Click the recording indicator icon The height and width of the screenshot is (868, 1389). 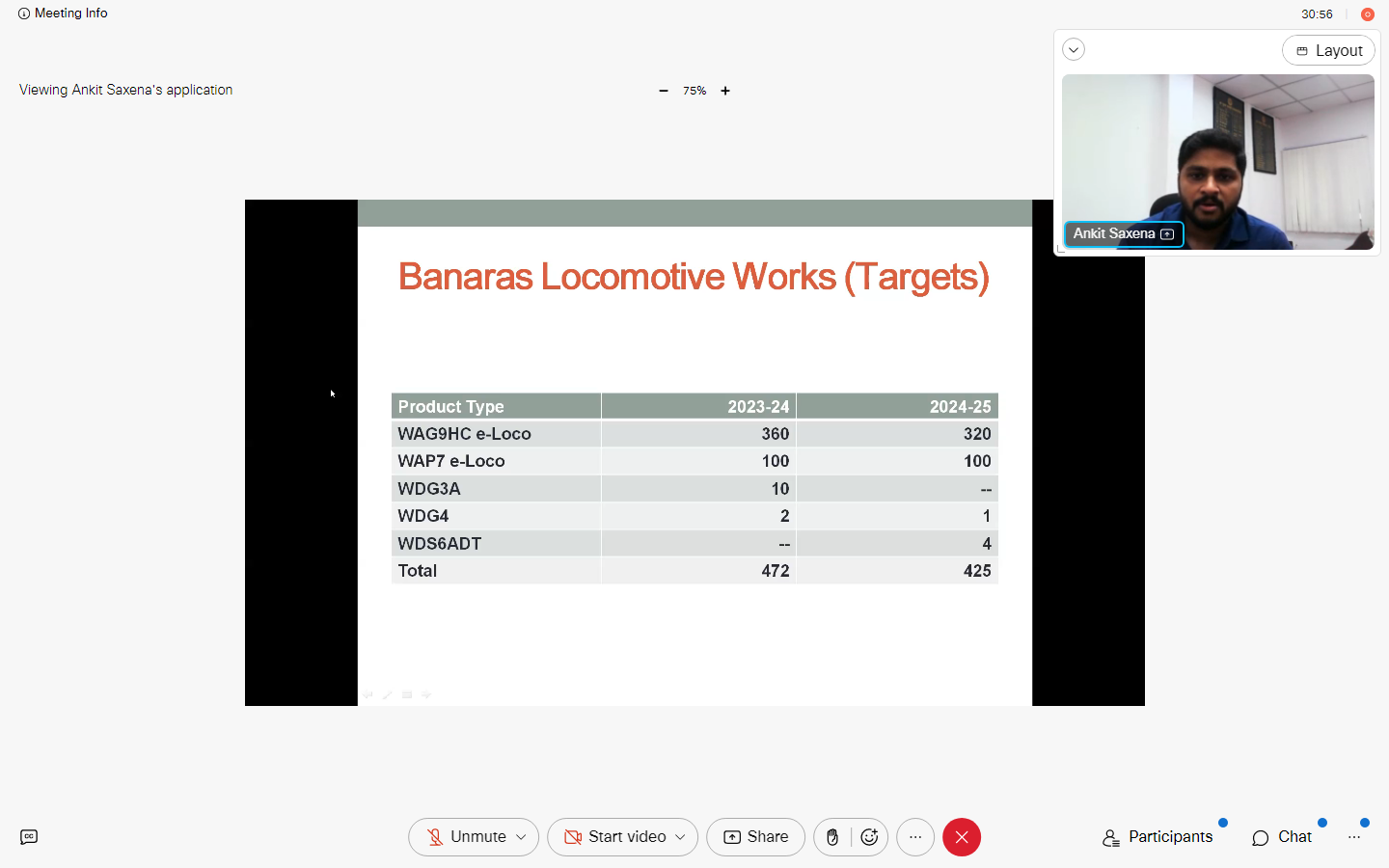tap(1367, 14)
